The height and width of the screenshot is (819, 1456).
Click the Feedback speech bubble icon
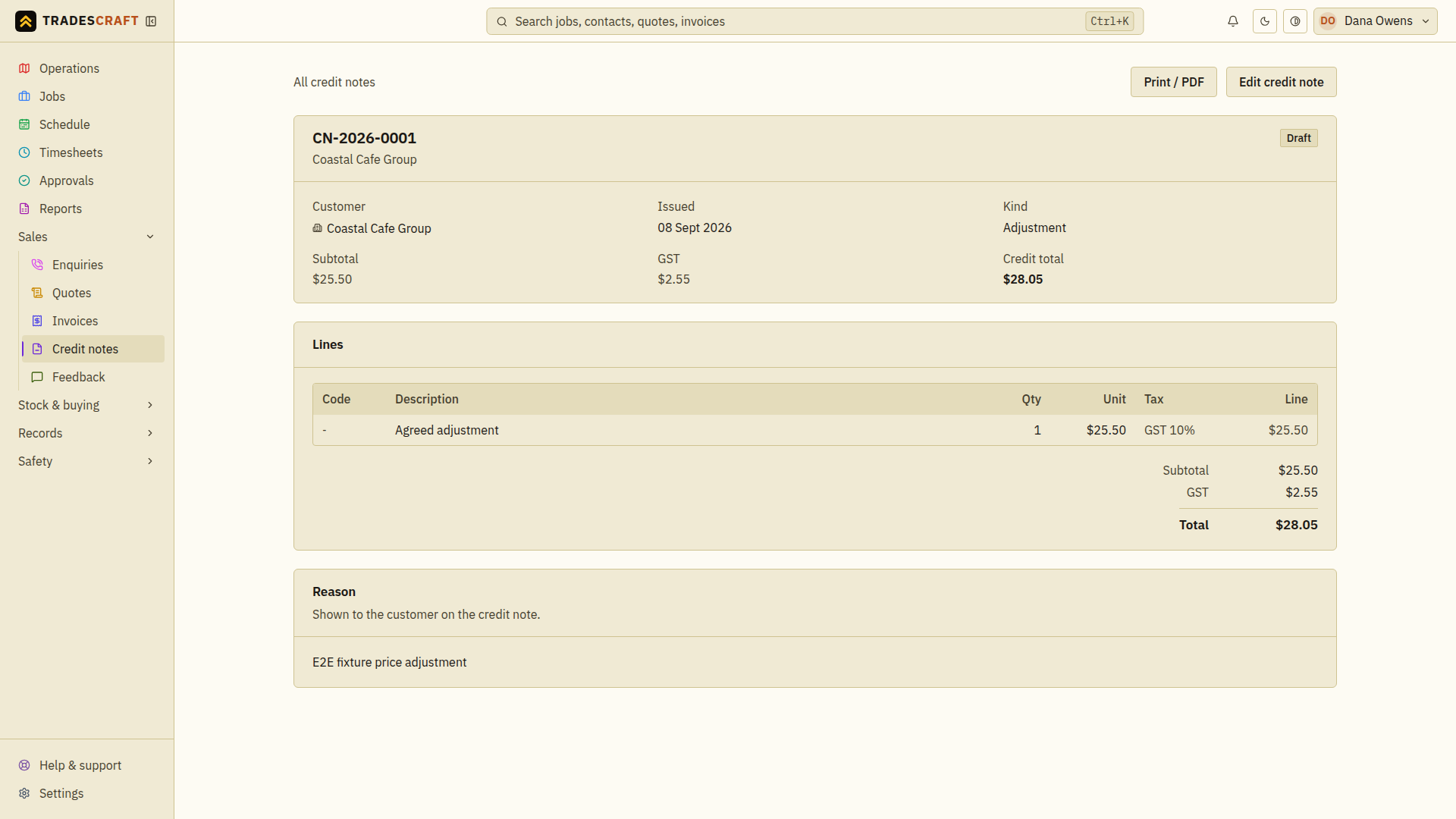pyautogui.click(x=37, y=377)
